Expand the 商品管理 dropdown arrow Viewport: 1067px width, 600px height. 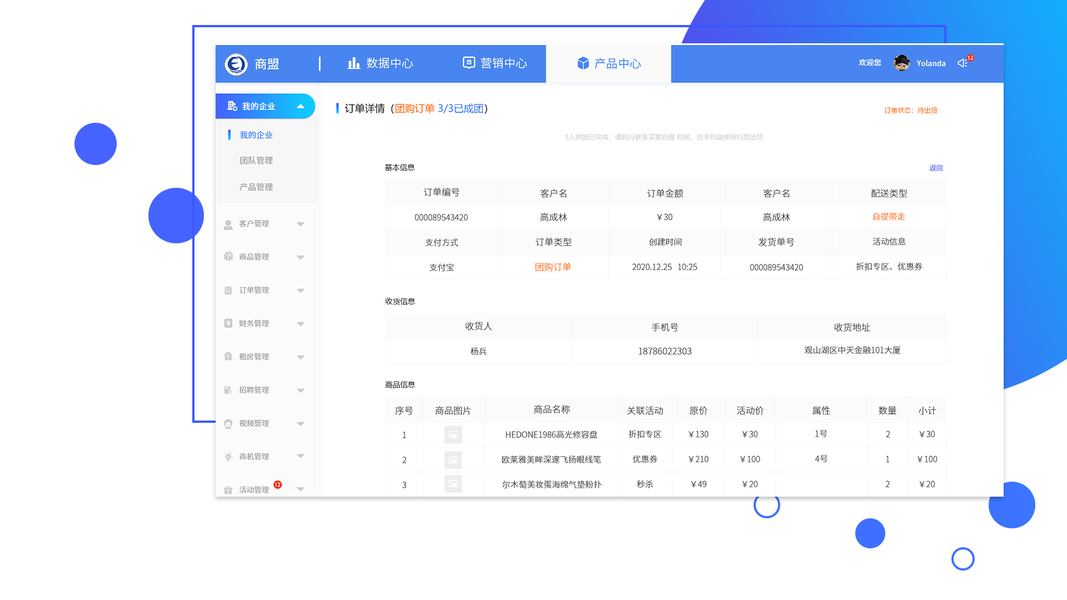point(300,257)
